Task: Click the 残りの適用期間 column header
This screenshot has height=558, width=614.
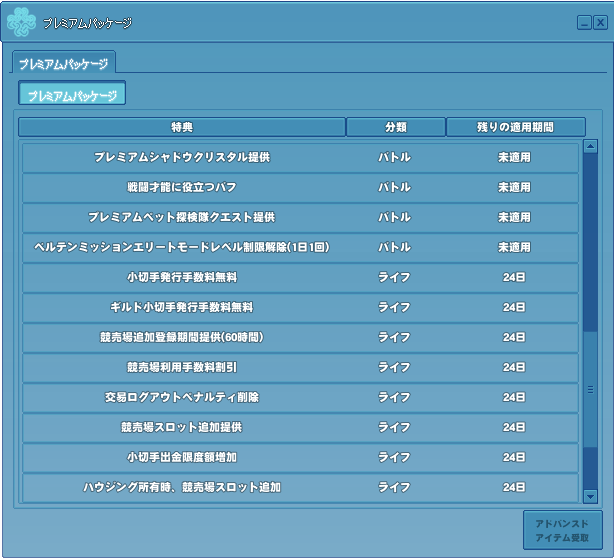Action: pos(515,127)
